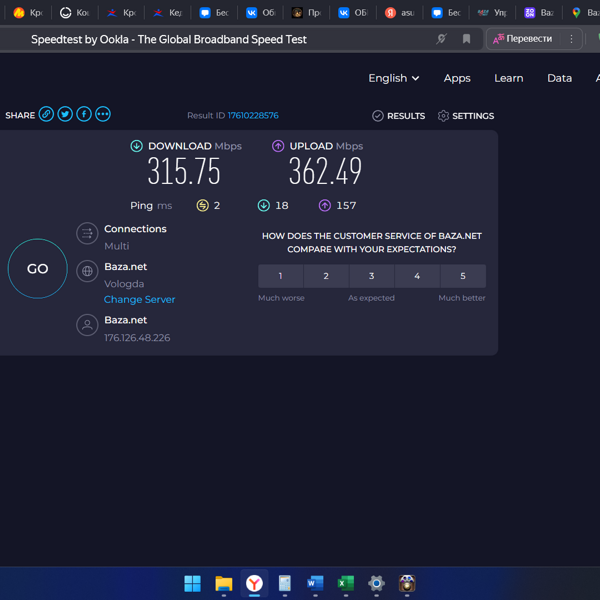The image size is (600, 600).
Task: Click the upload latency icon
Action: click(325, 205)
